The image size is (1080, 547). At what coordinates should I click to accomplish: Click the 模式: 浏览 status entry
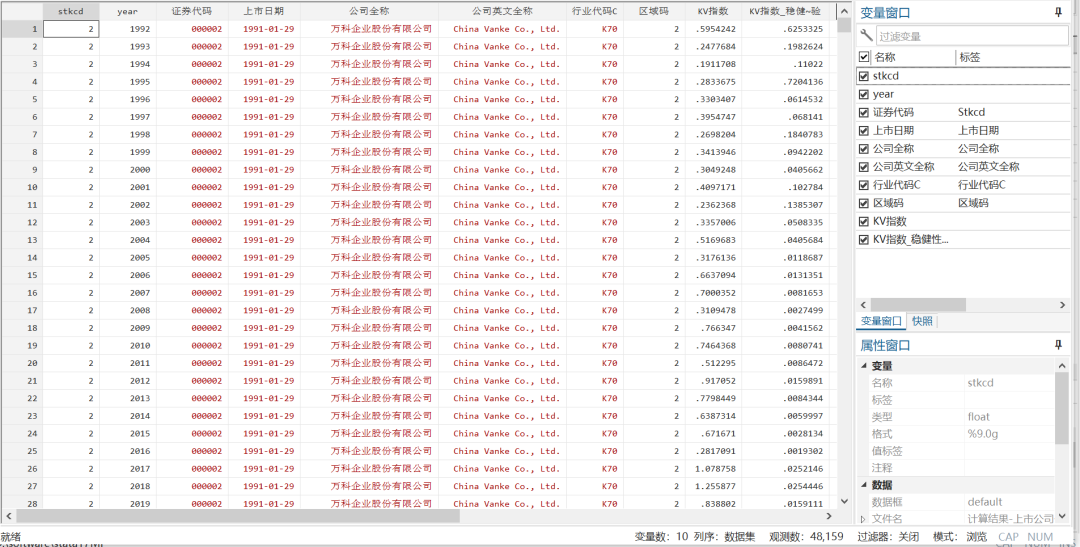[959, 536]
